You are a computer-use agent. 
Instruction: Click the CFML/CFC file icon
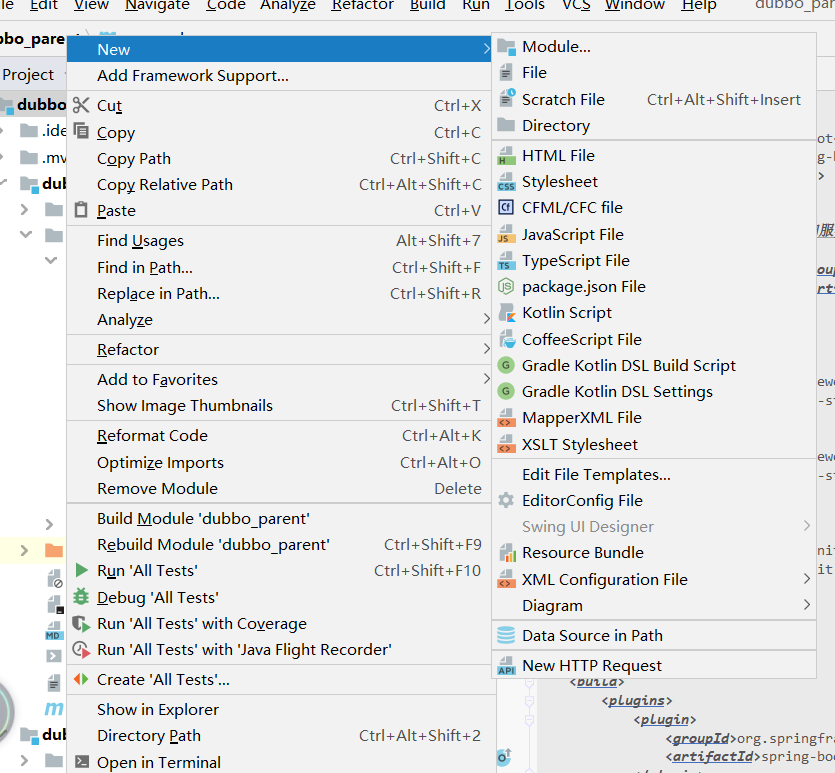tap(506, 207)
